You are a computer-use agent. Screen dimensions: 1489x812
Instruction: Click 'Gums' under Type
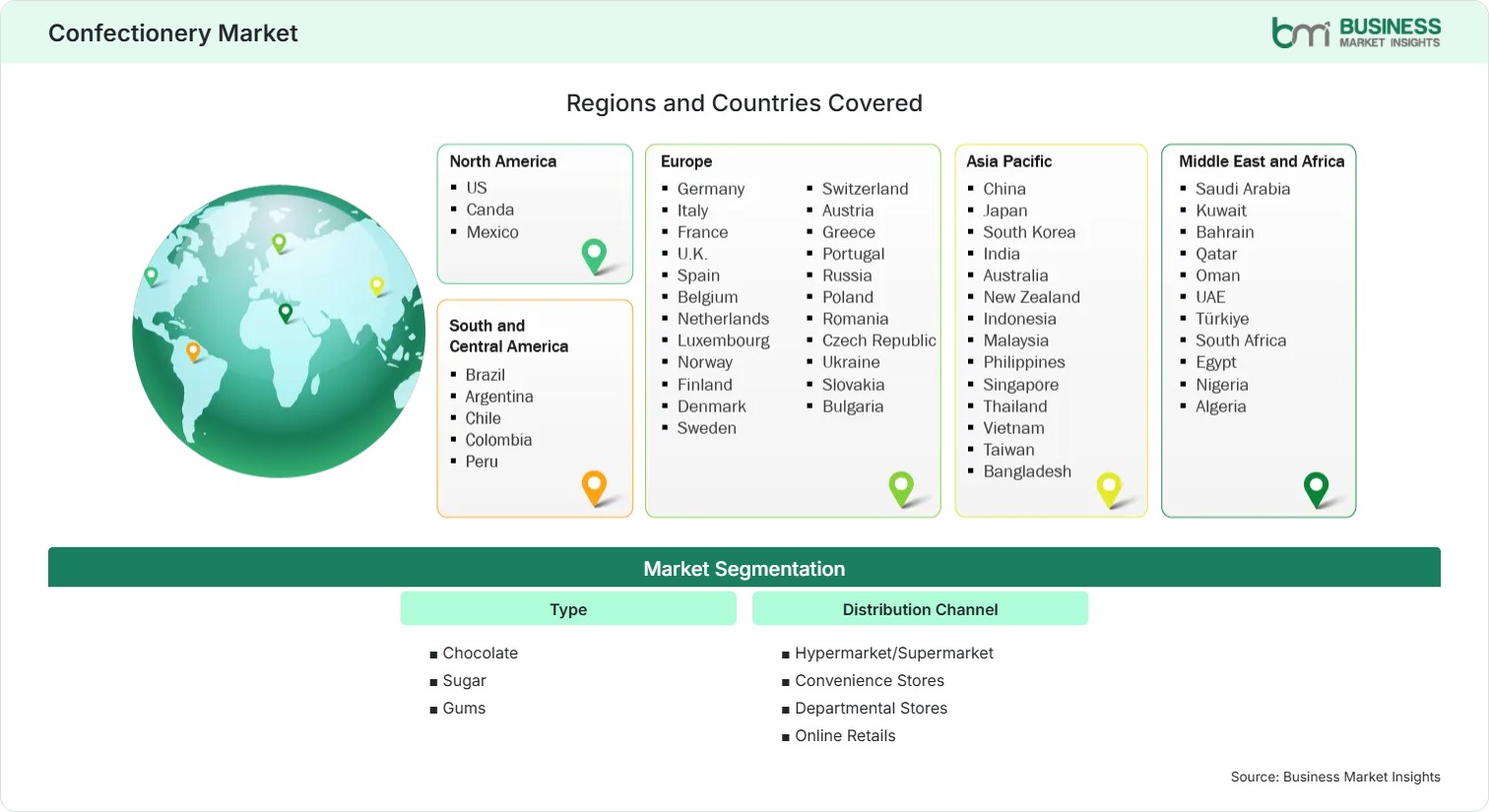click(x=464, y=708)
